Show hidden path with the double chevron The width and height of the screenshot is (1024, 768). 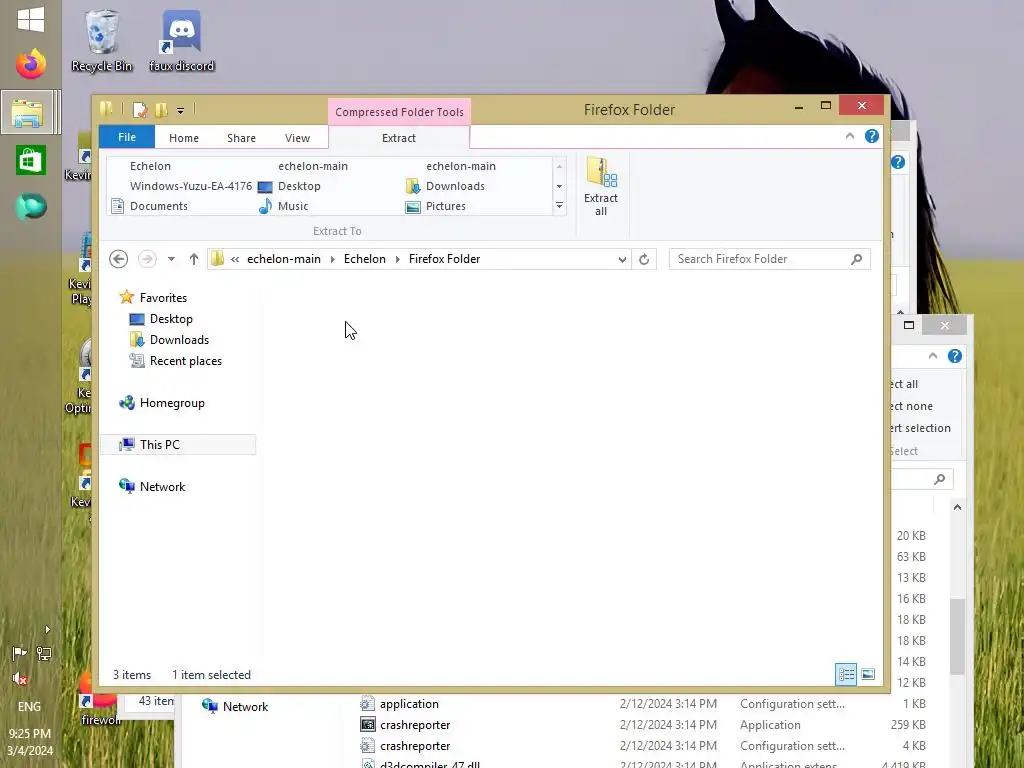(x=235, y=259)
